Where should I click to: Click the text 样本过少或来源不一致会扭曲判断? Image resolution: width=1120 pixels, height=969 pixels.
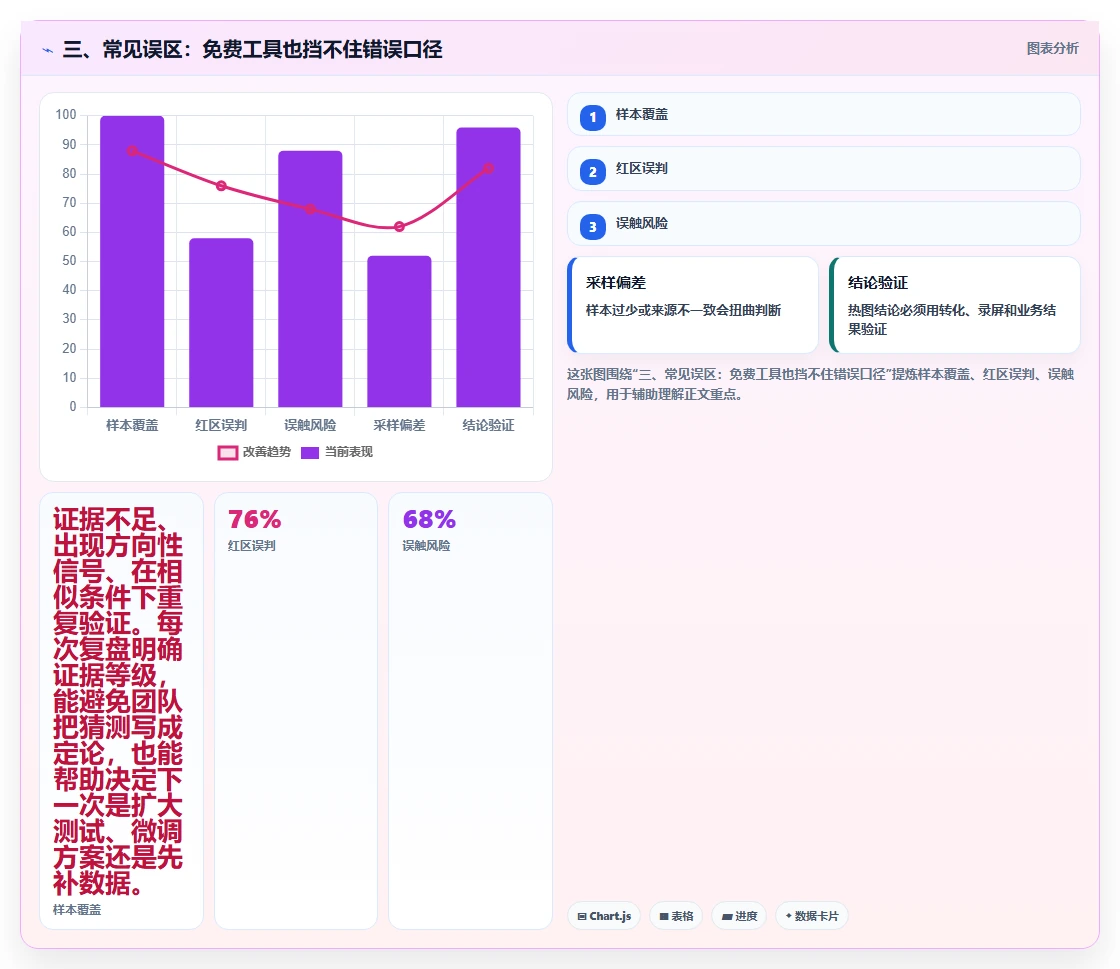pos(684,311)
